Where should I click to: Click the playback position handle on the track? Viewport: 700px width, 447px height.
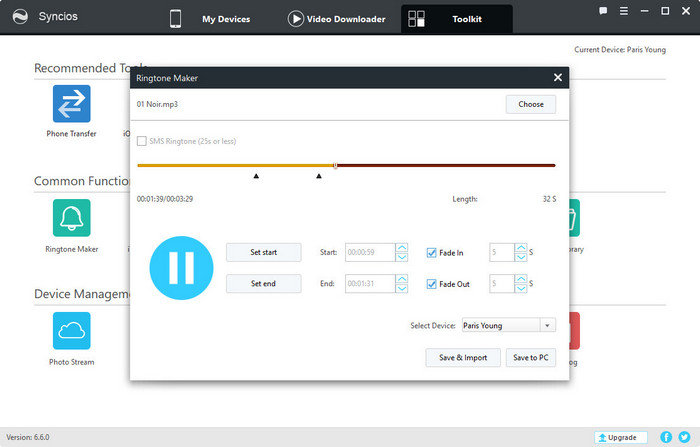[335, 166]
